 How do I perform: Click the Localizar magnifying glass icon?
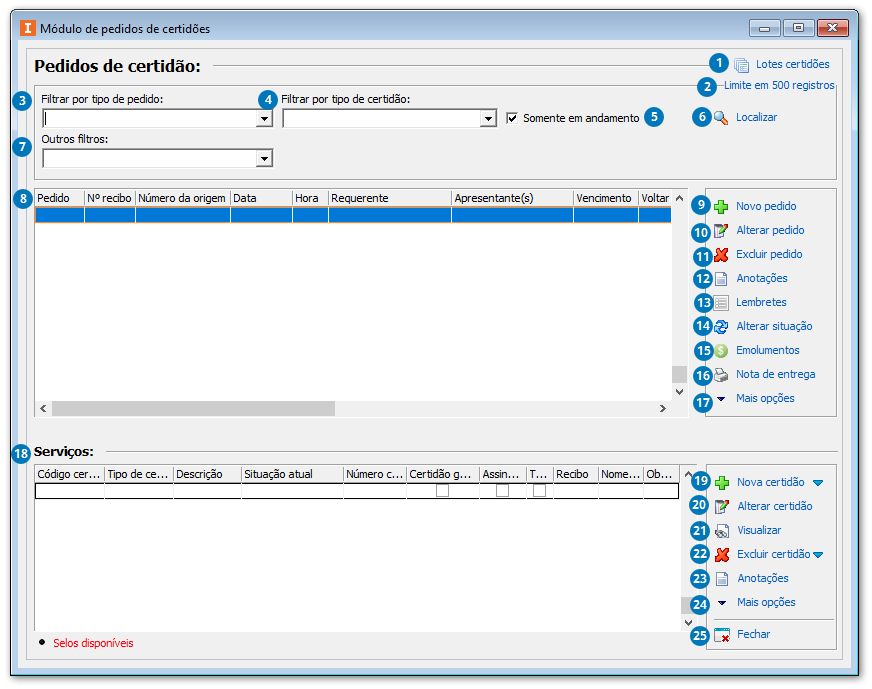click(x=721, y=118)
